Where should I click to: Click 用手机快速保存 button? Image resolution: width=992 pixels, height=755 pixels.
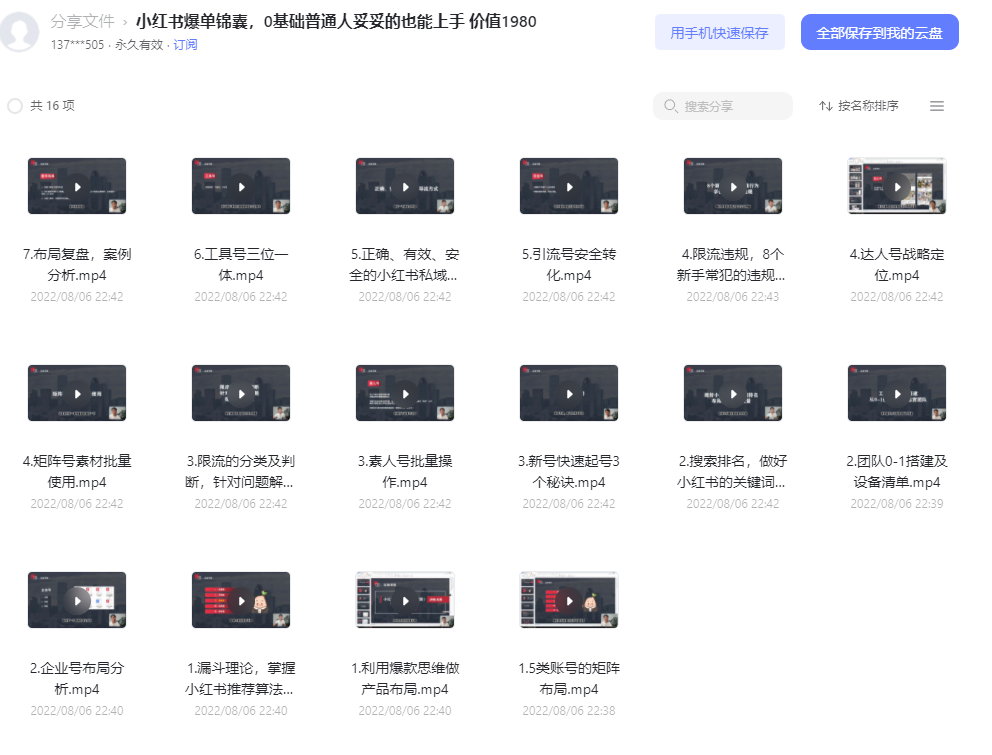tap(720, 32)
